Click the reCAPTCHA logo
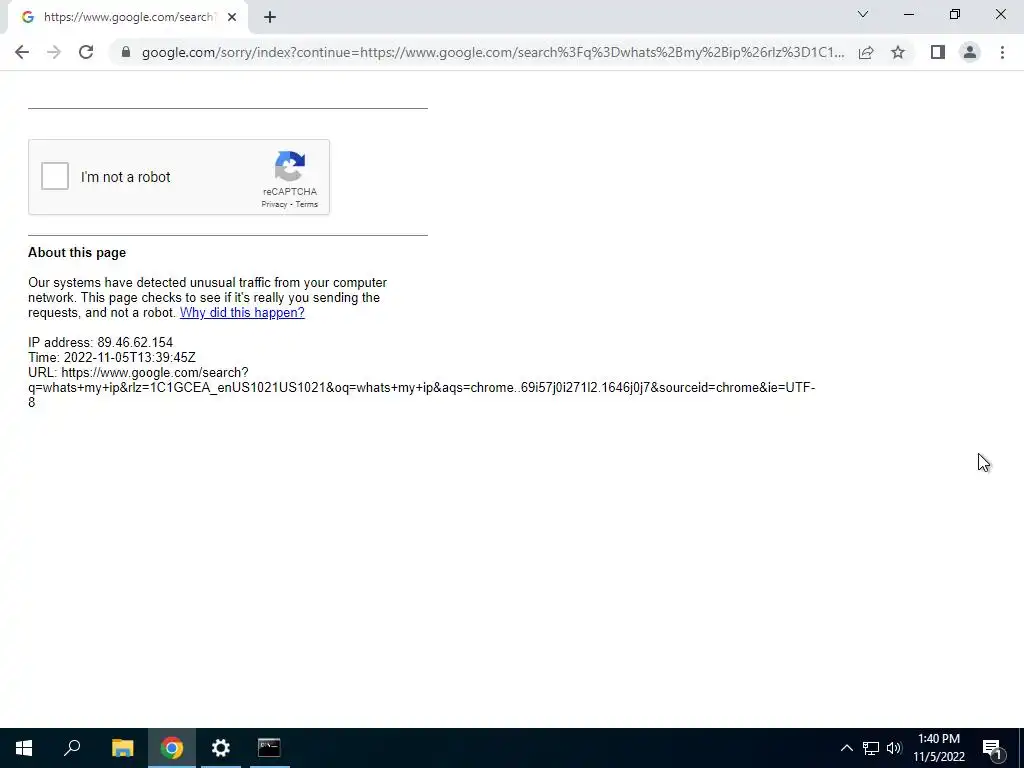Image resolution: width=1024 pixels, height=768 pixels. 289,166
